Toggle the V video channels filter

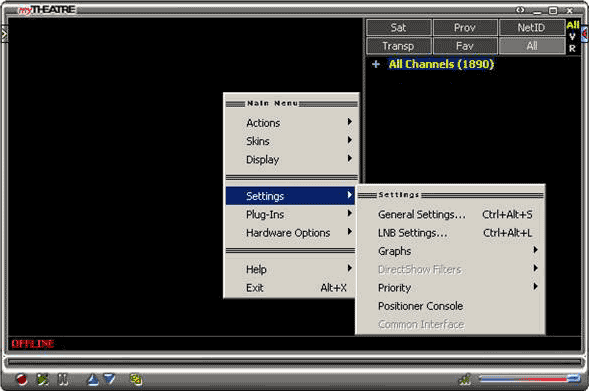(x=572, y=36)
